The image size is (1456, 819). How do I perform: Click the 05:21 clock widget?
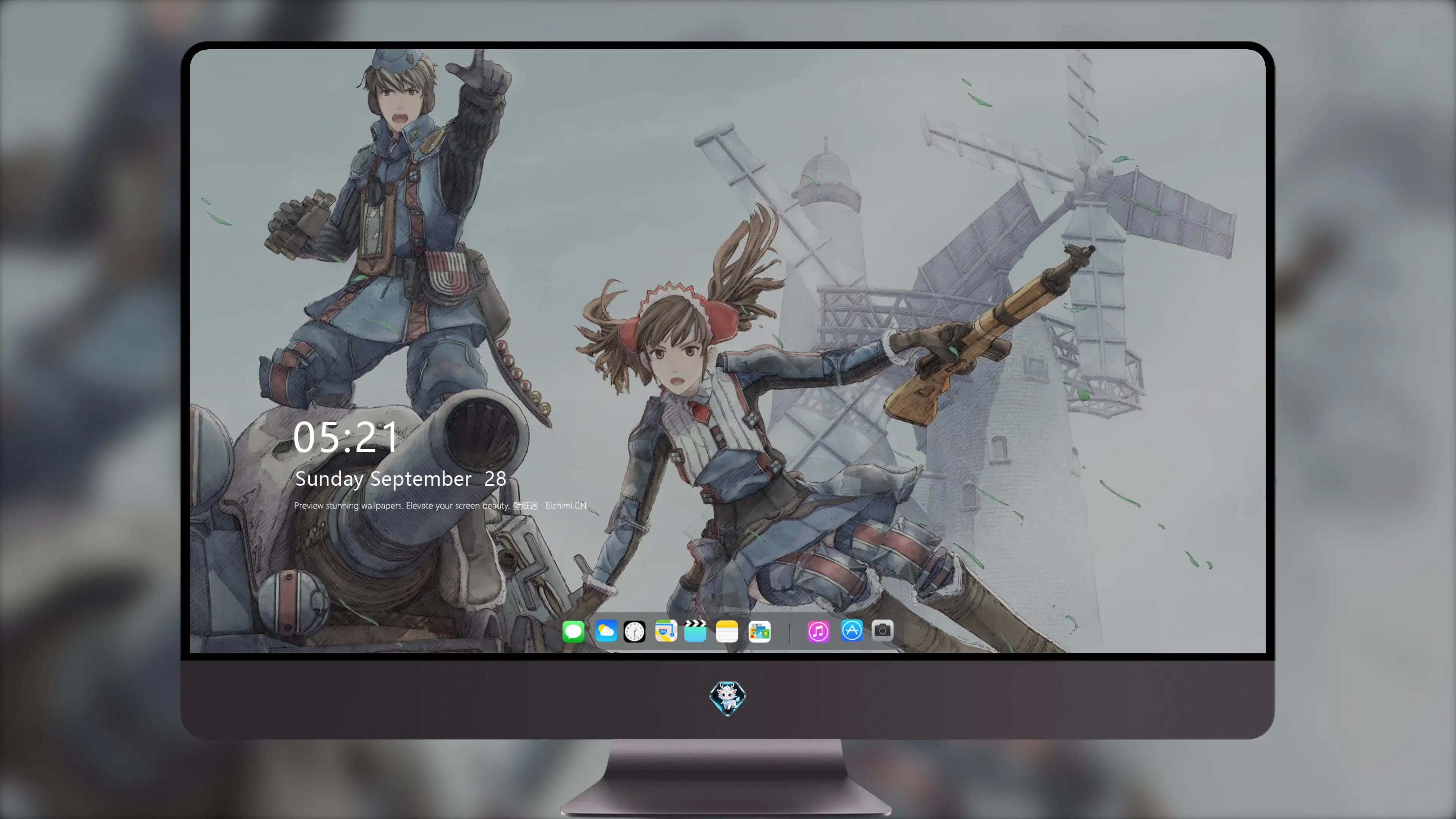(345, 438)
